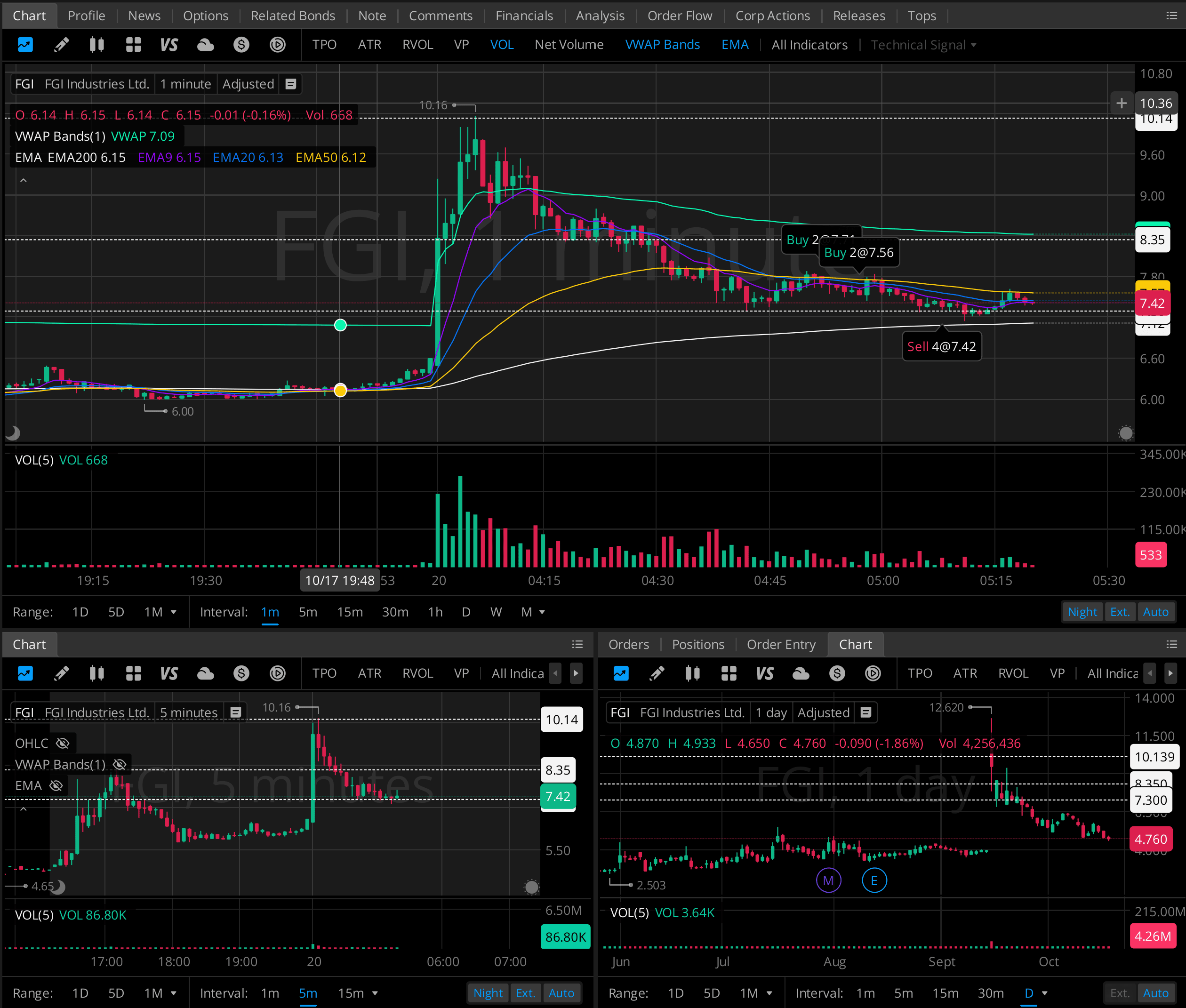Screen dimensions: 1186x1008
Task: Click the replay icon in main chart toolbar
Action: [x=277, y=45]
